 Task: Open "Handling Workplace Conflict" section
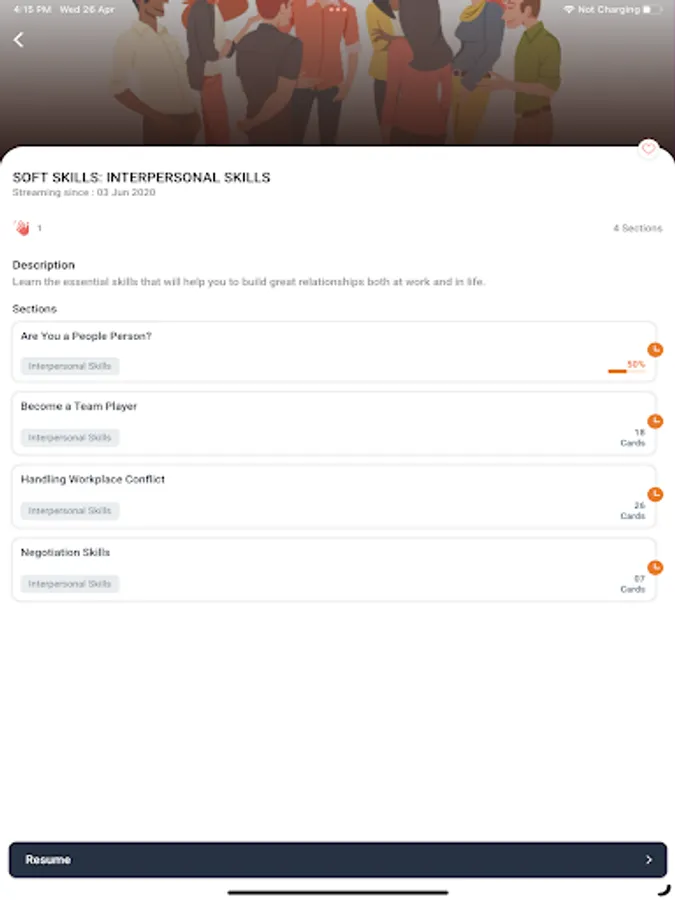click(334, 496)
